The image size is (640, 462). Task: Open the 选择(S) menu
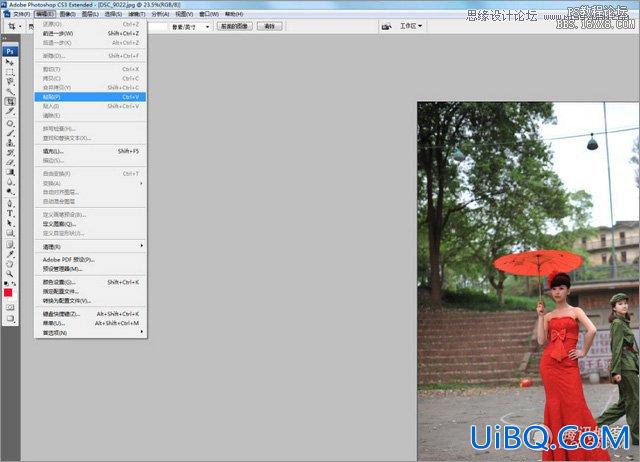(113, 14)
